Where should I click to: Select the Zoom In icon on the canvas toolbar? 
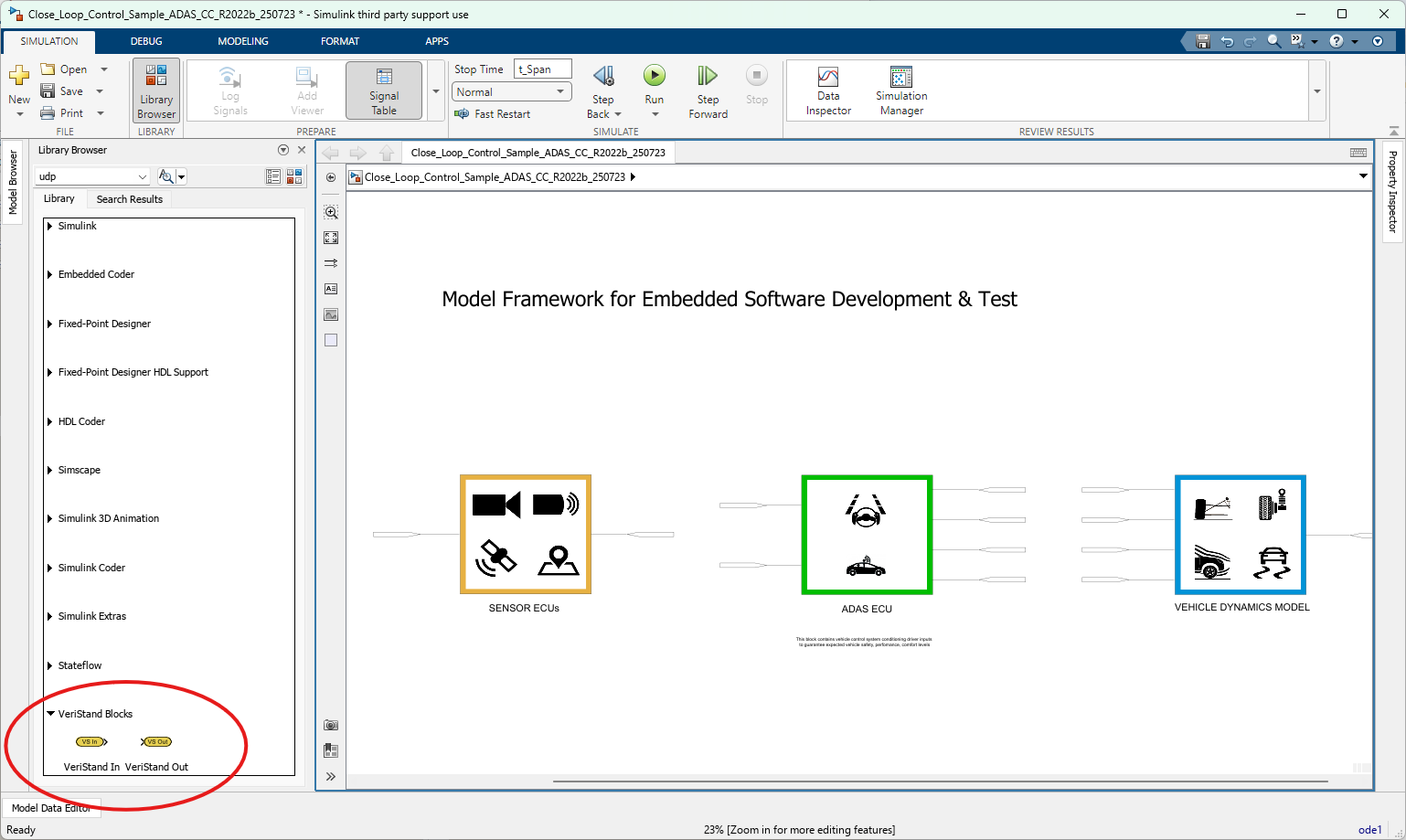(x=330, y=211)
